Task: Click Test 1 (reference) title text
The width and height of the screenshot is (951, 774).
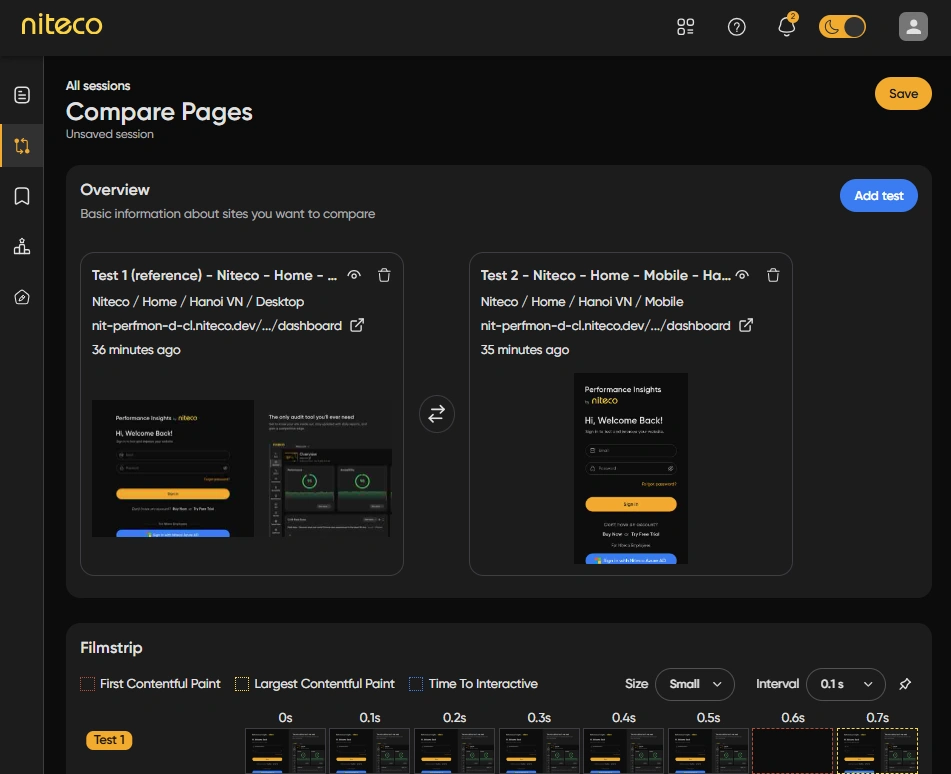Action: (214, 275)
